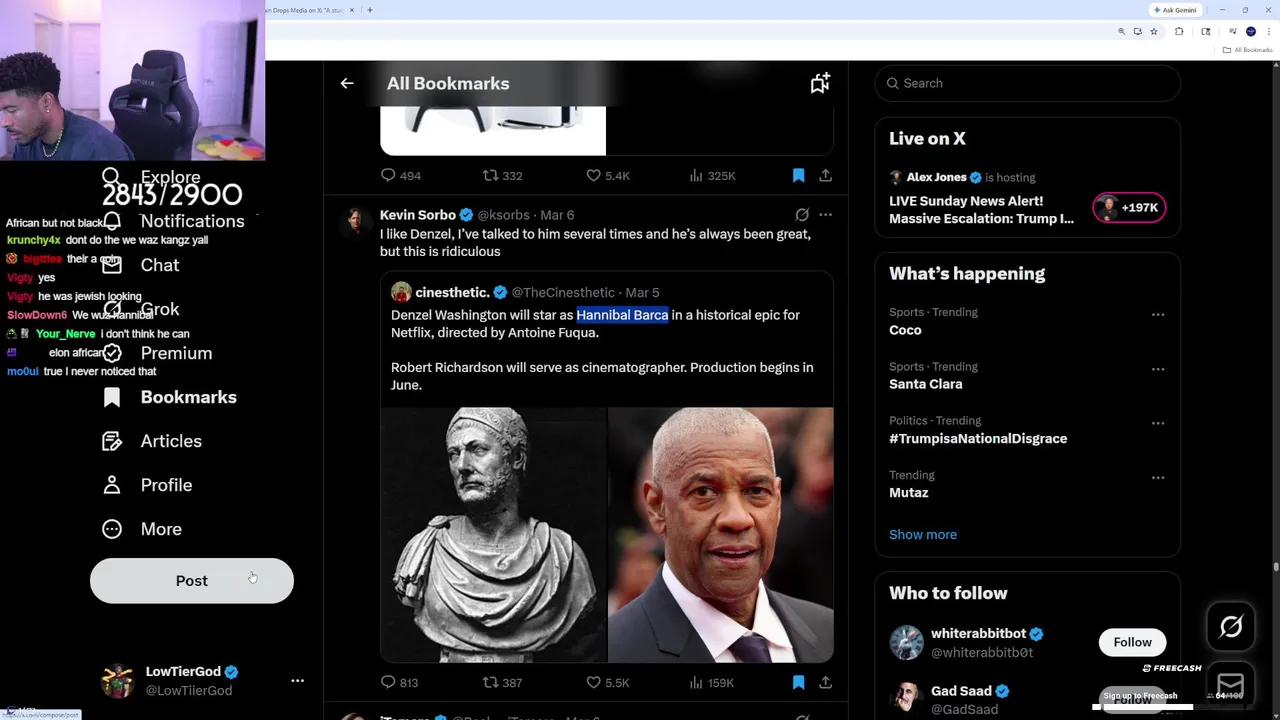1280x720 pixels.
Task: Open the All Bookmarks folder in Chrome
Action: pos(1248,50)
